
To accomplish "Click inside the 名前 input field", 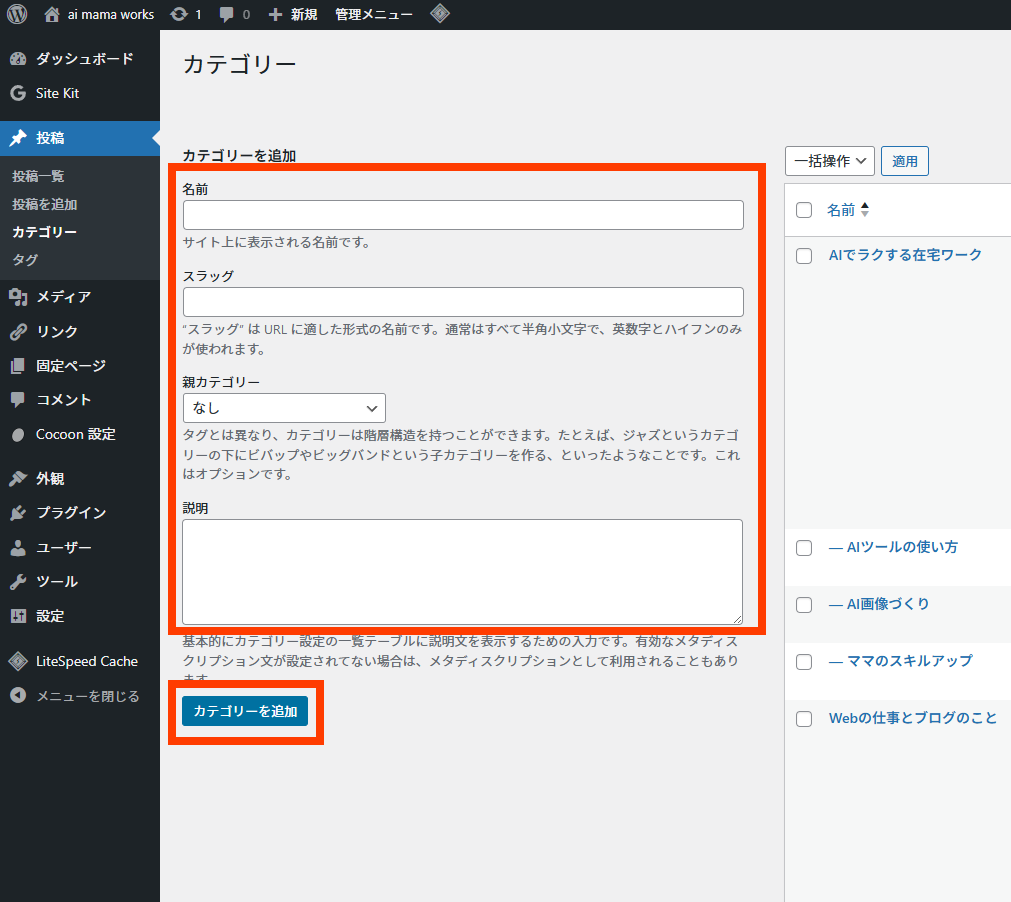I will click(x=461, y=214).
